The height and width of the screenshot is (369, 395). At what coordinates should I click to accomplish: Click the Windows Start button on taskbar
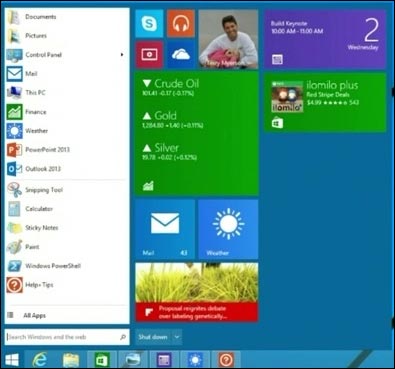pyautogui.click(x=12, y=360)
